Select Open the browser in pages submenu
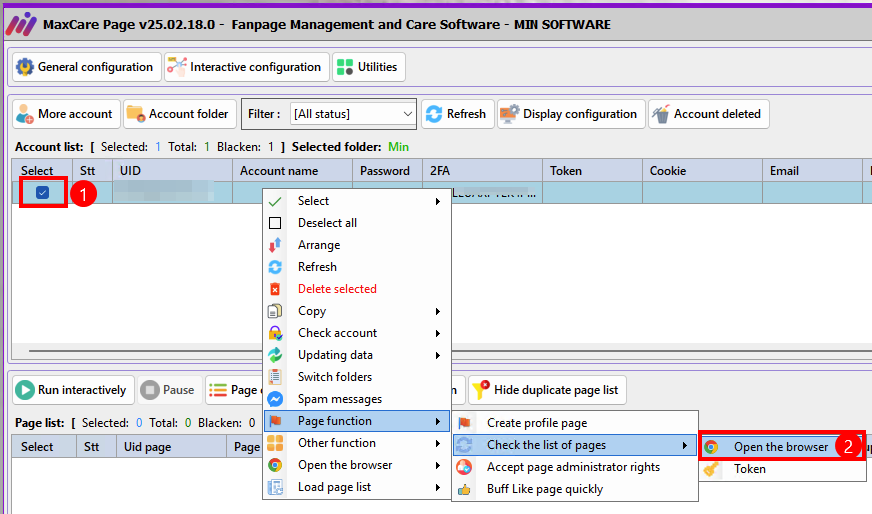The width and height of the screenshot is (872, 514). (782, 447)
